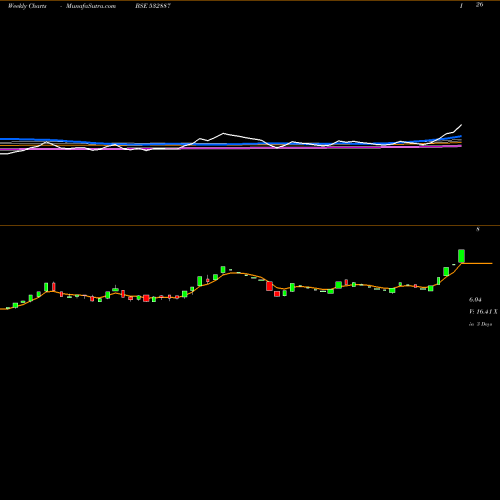The width and height of the screenshot is (500, 500).
Task: Click the "Weekly Charts" title text
Action: (27, 6)
